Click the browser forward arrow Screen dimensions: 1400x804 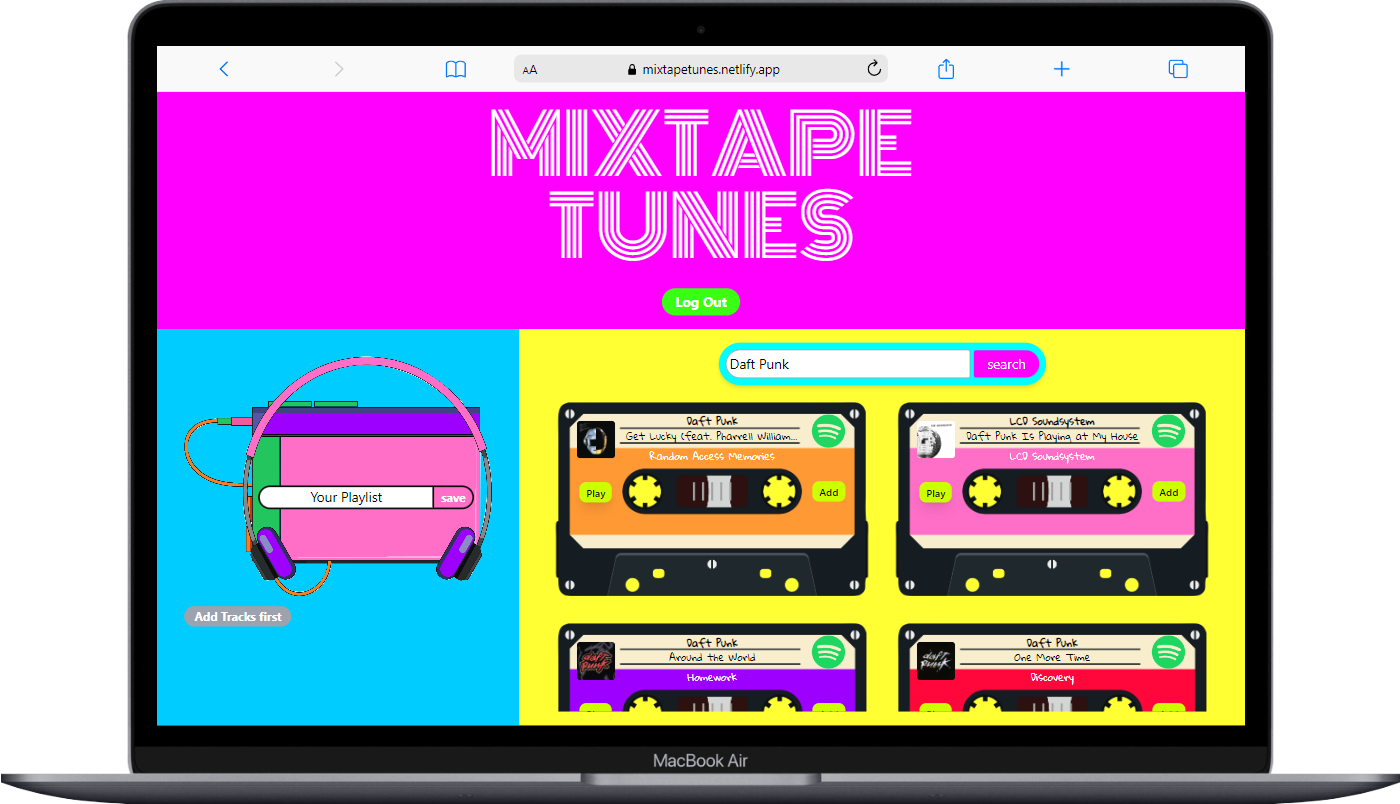click(x=339, y=69)
